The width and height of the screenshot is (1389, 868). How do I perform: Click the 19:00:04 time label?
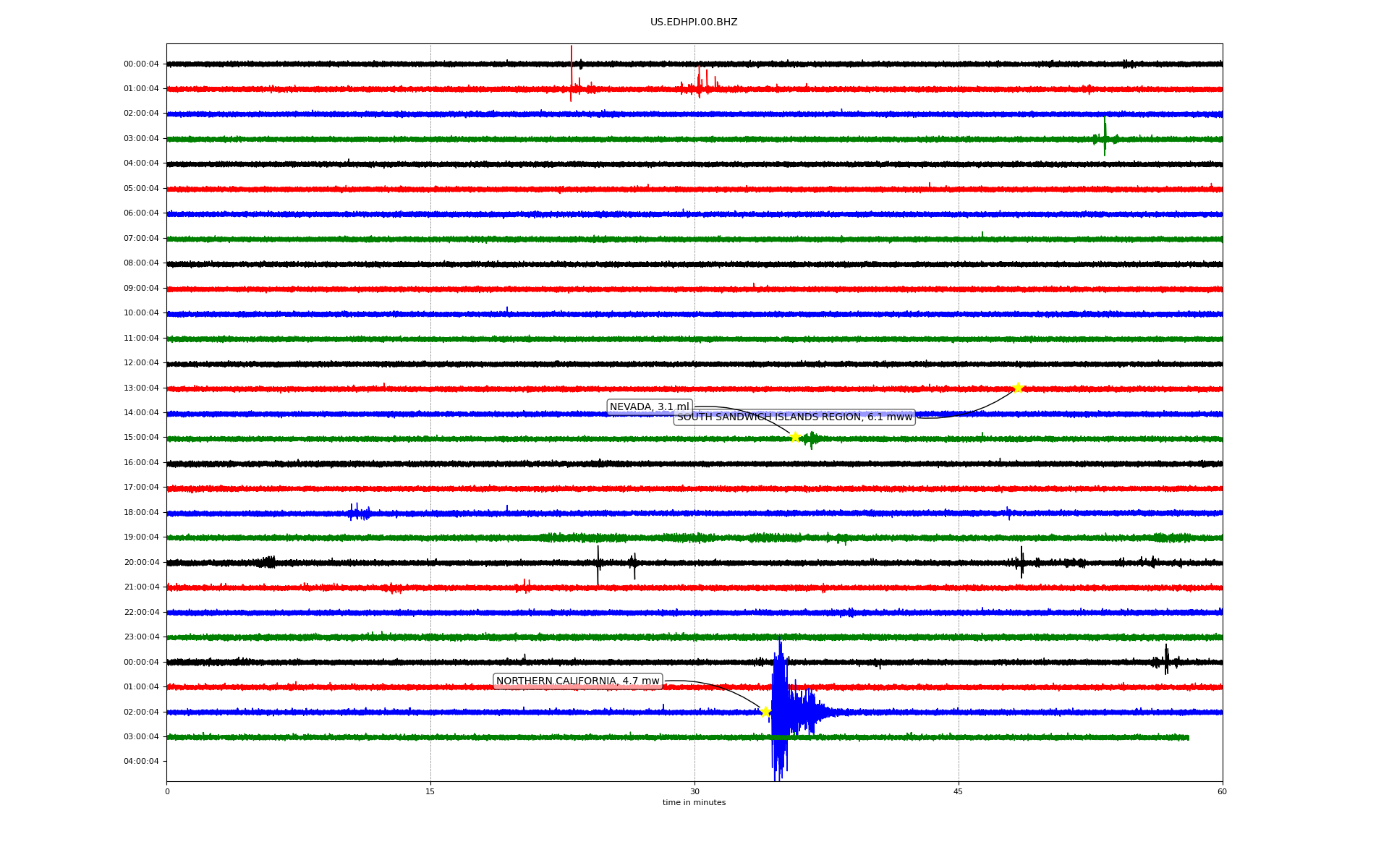[141, 537]
